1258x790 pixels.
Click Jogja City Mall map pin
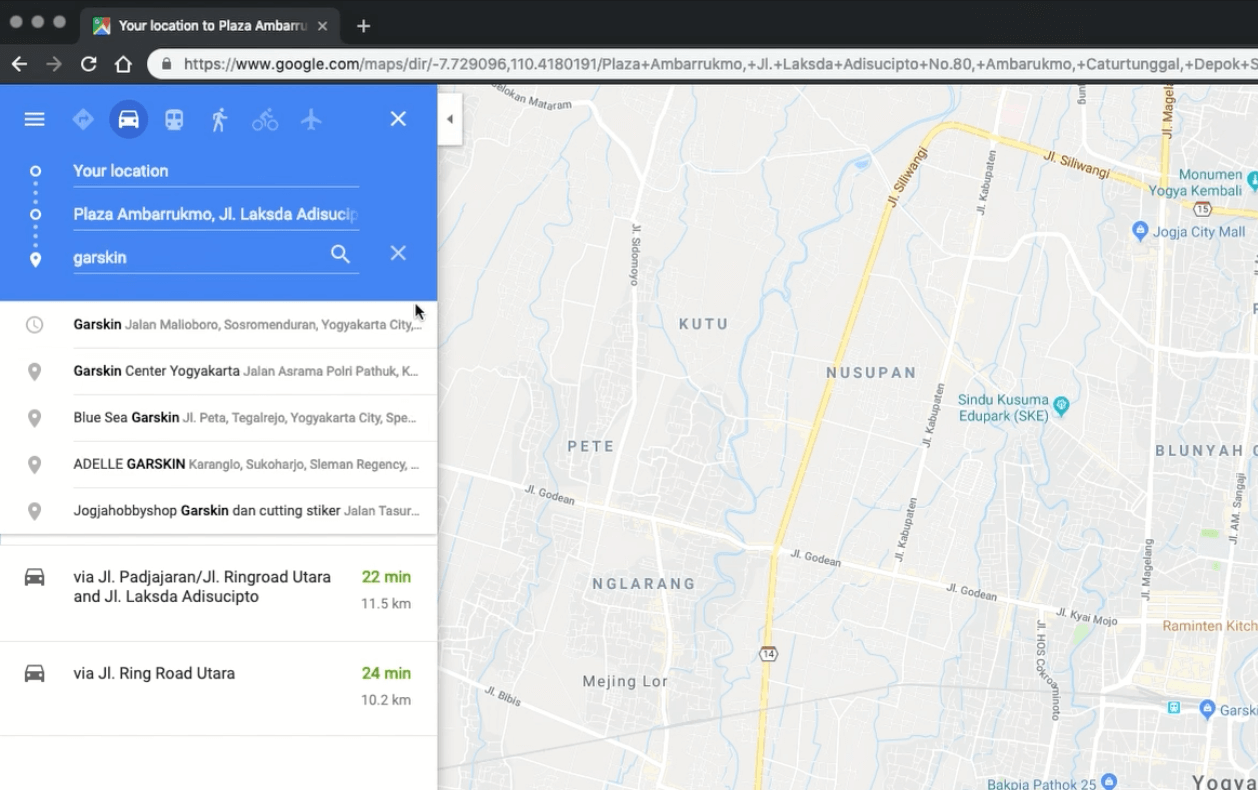1139,231
